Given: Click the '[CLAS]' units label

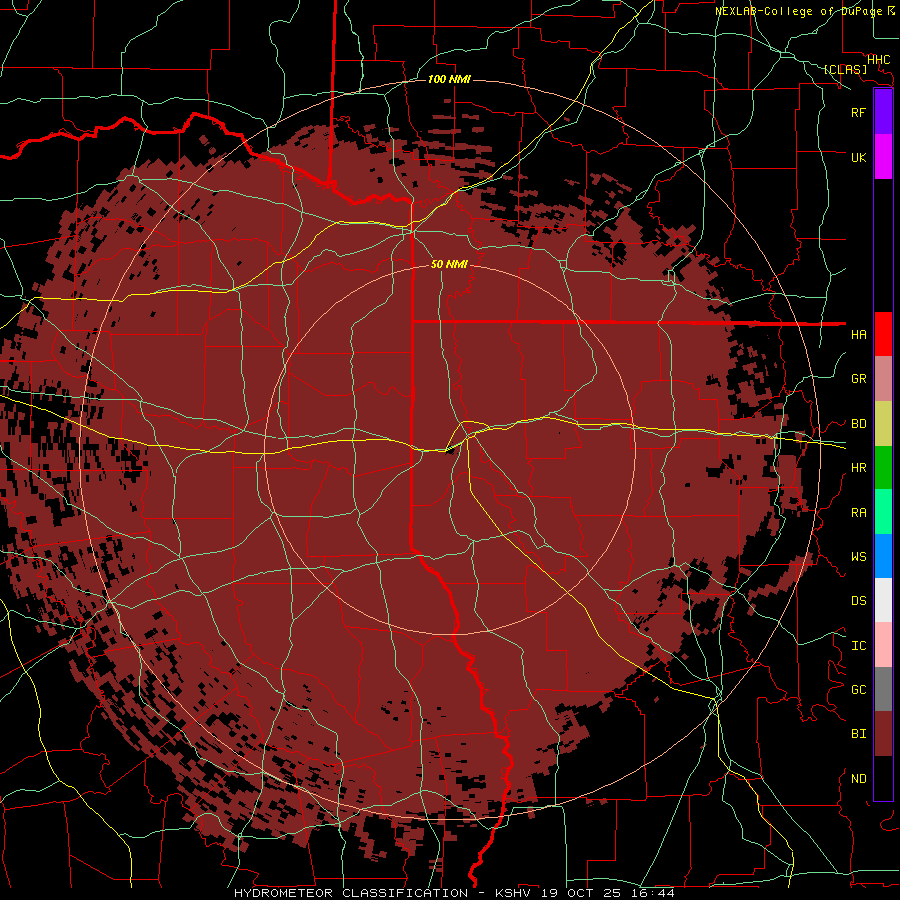Looking at the screenshot, I should coord(845,69).
